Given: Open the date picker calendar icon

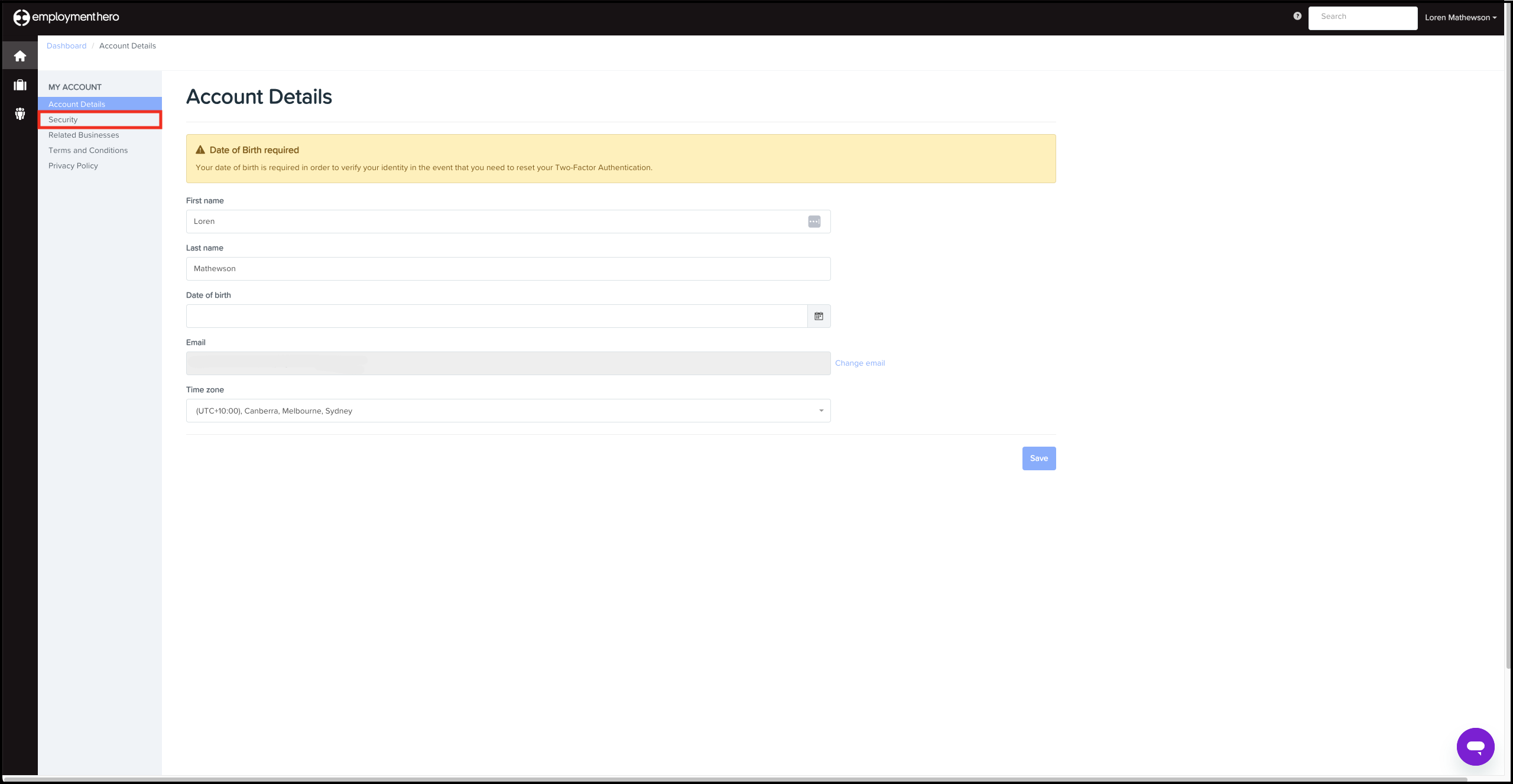Looking at the screenshot, I should click(x=819, y=315).
